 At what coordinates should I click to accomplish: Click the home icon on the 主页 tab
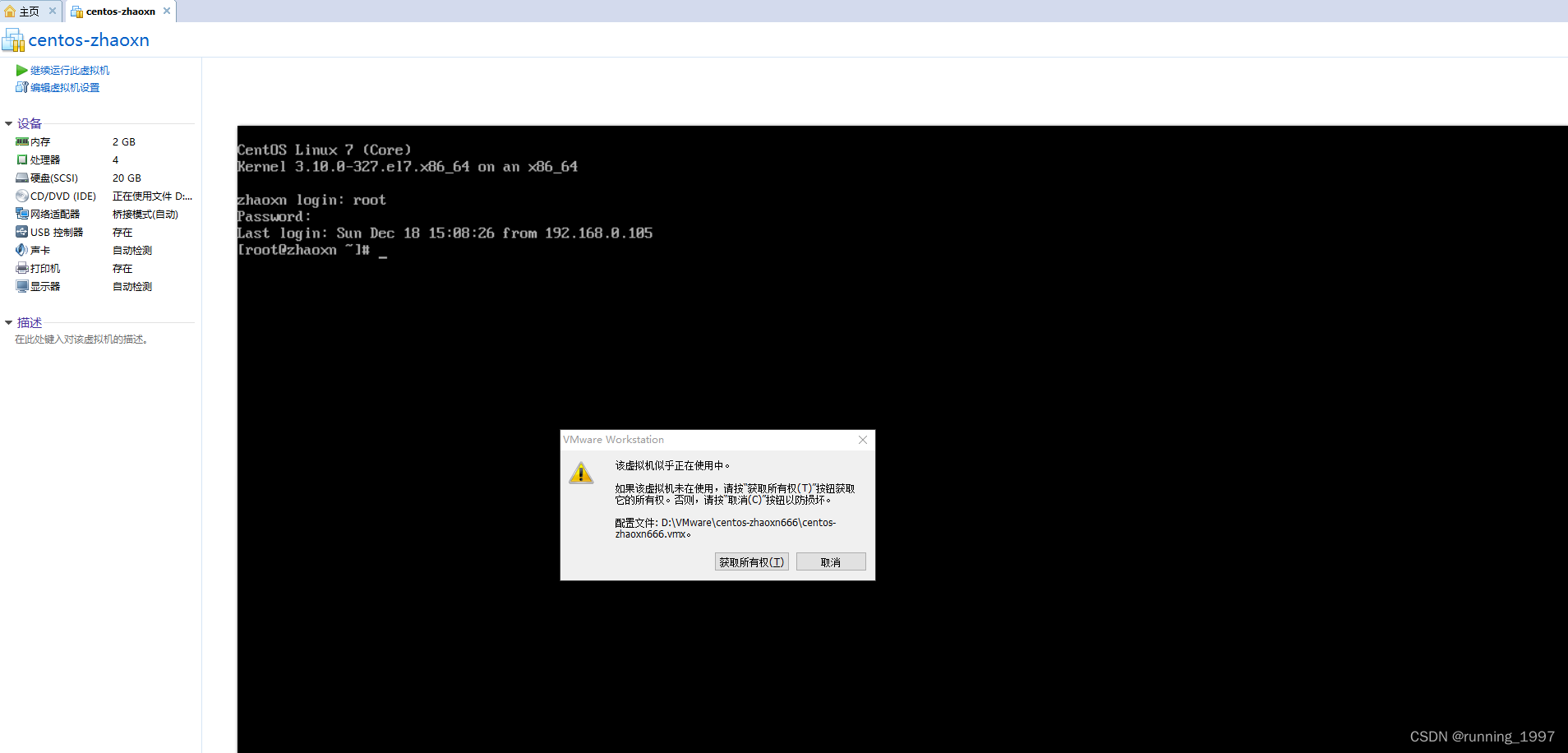click(x=10, y=12)
